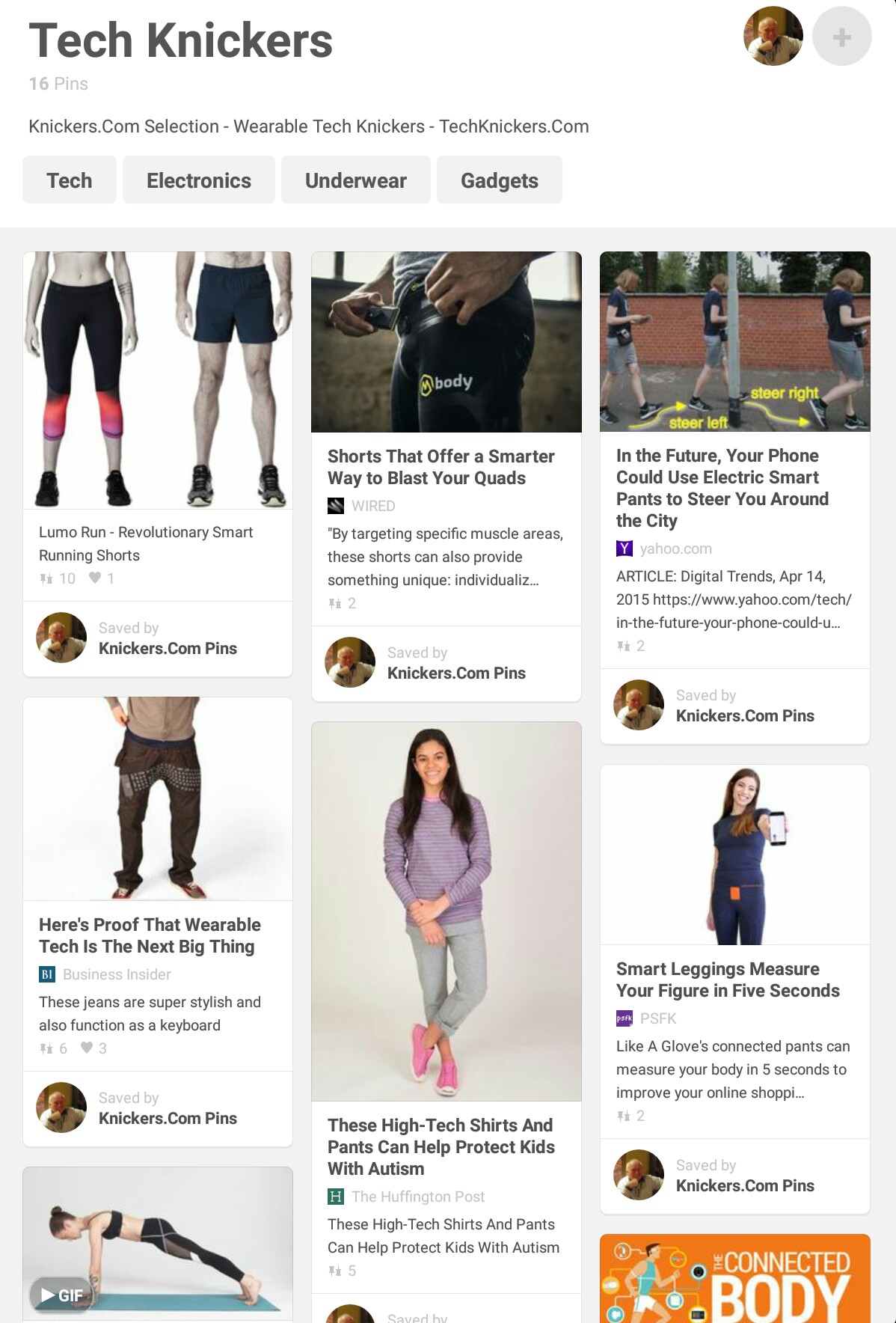Image resolution: width=896 pixels, height=1323 pixels.
Task: Open the Lumo Run shorts pin image
Action: point(158,380)
